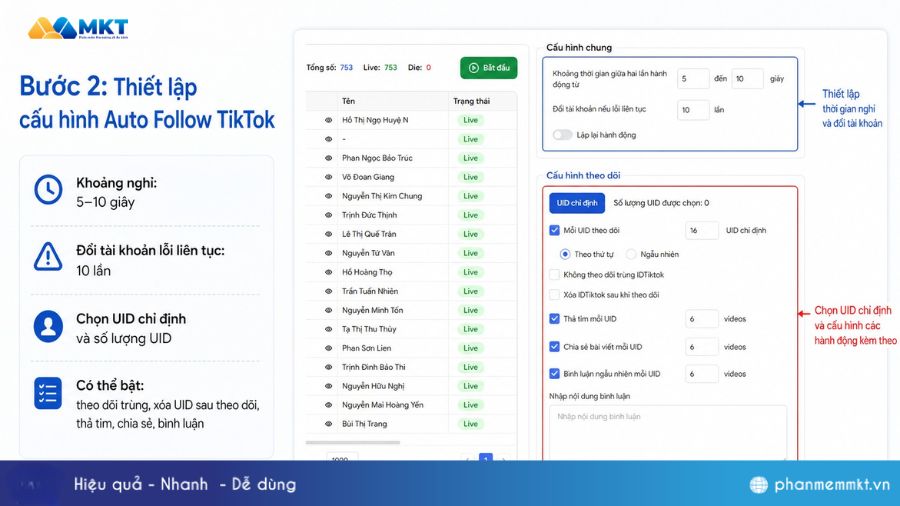Image resolution: width=900 pixels, height=506 pixels.
Task: Click the Die 0 counter
Action: coord(419,67)
